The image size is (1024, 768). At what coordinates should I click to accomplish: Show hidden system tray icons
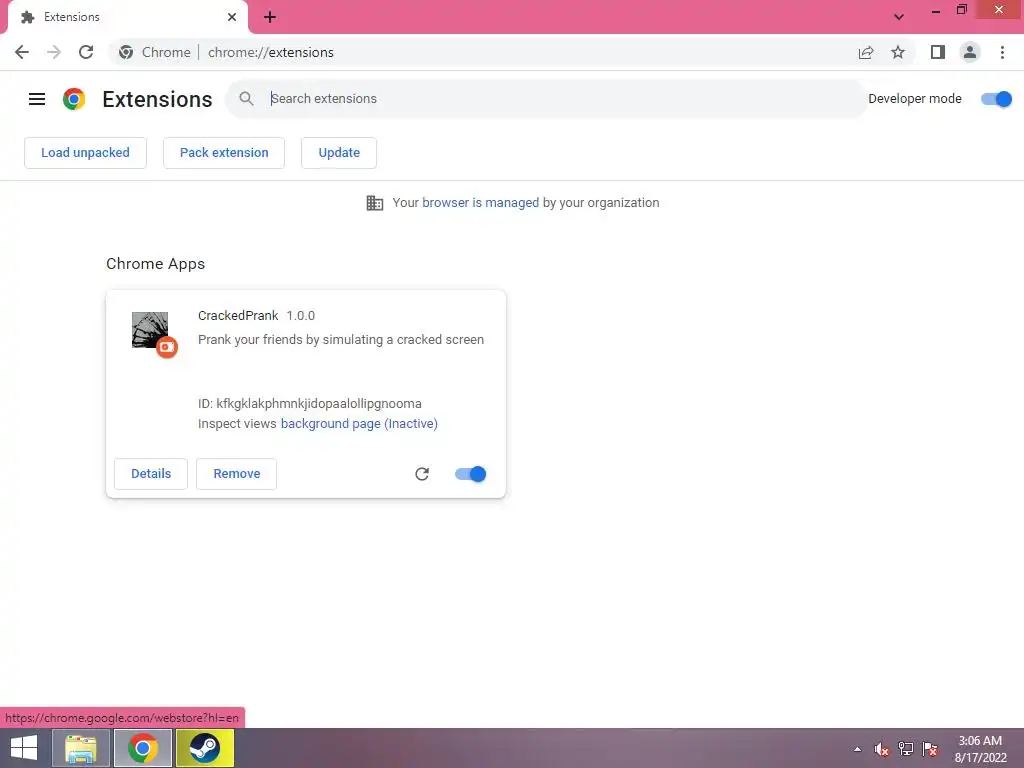[857, 749]
